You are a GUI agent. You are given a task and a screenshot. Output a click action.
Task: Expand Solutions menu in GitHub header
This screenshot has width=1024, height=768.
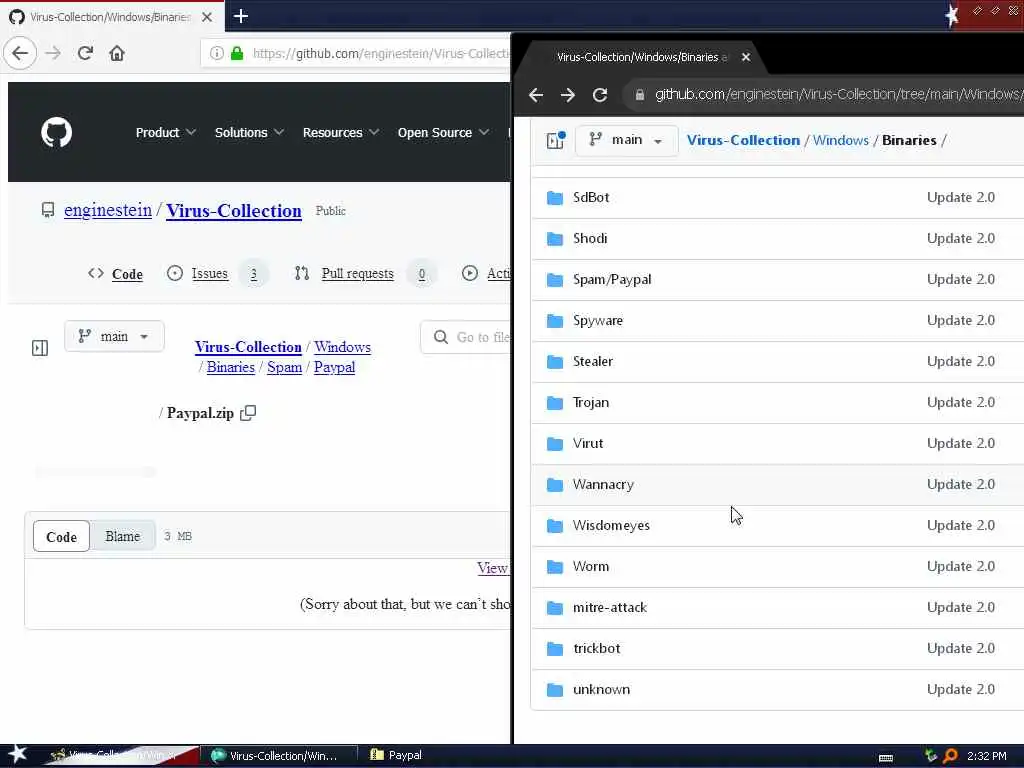pos(249,133)
